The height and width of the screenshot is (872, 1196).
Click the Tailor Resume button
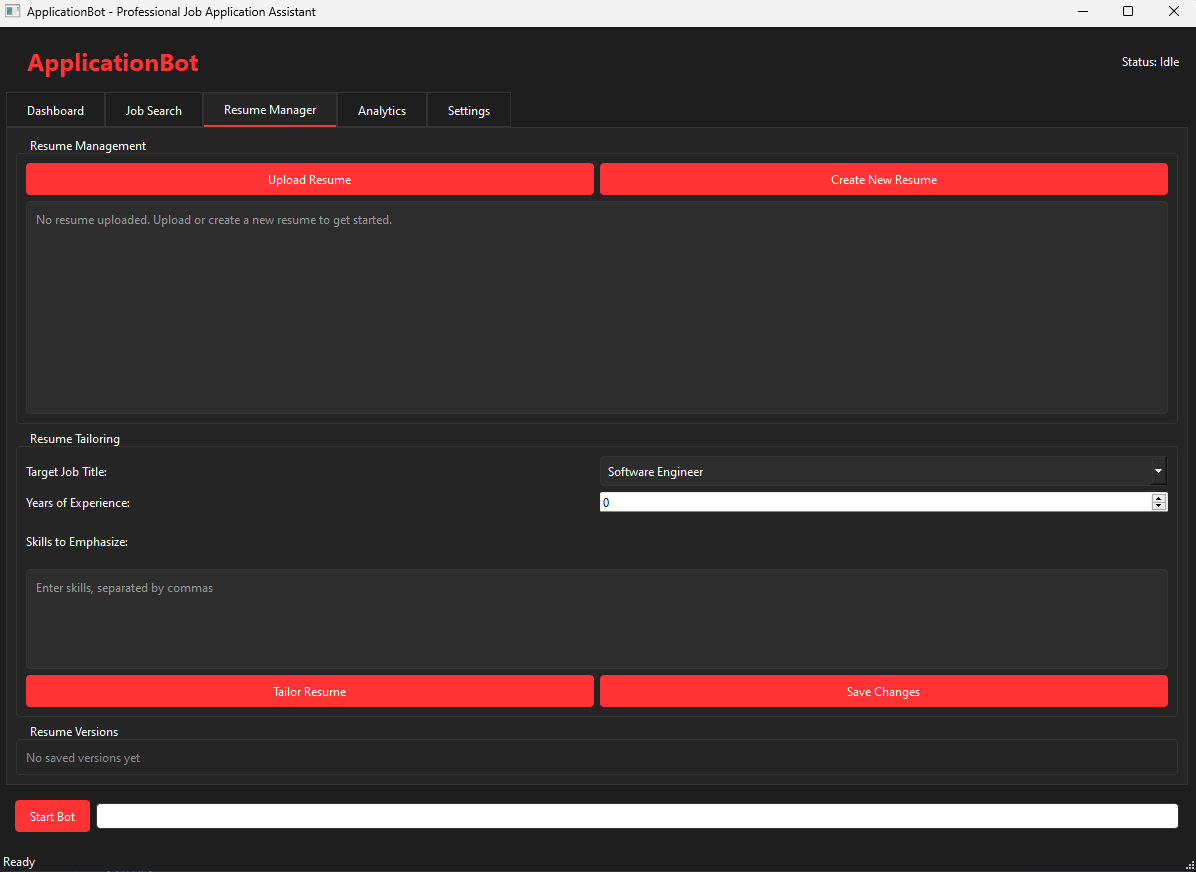[x=310, y=691]
